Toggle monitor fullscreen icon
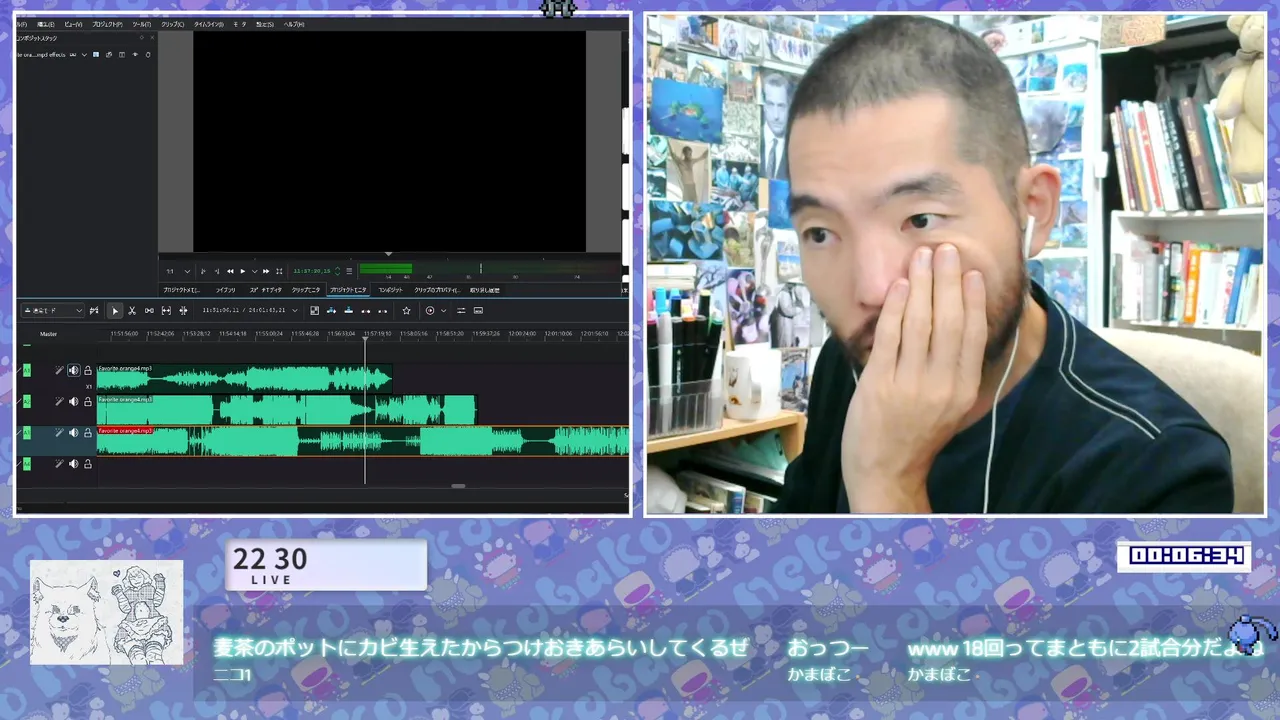 pos(279,271)
